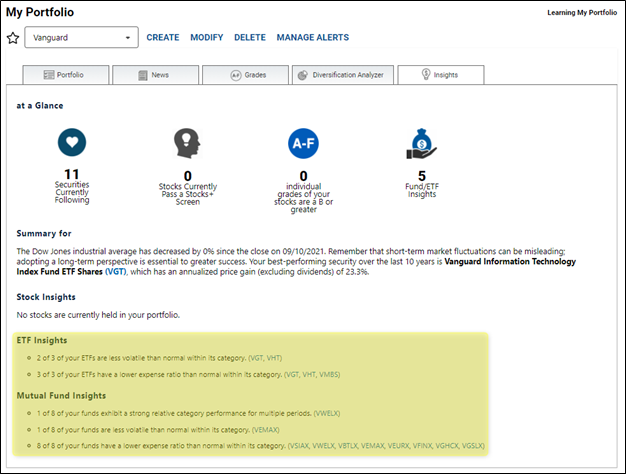Screen dimensions: 626x474
Task: Click the 'No stocks are currently held' message
Action: [98, 315]
